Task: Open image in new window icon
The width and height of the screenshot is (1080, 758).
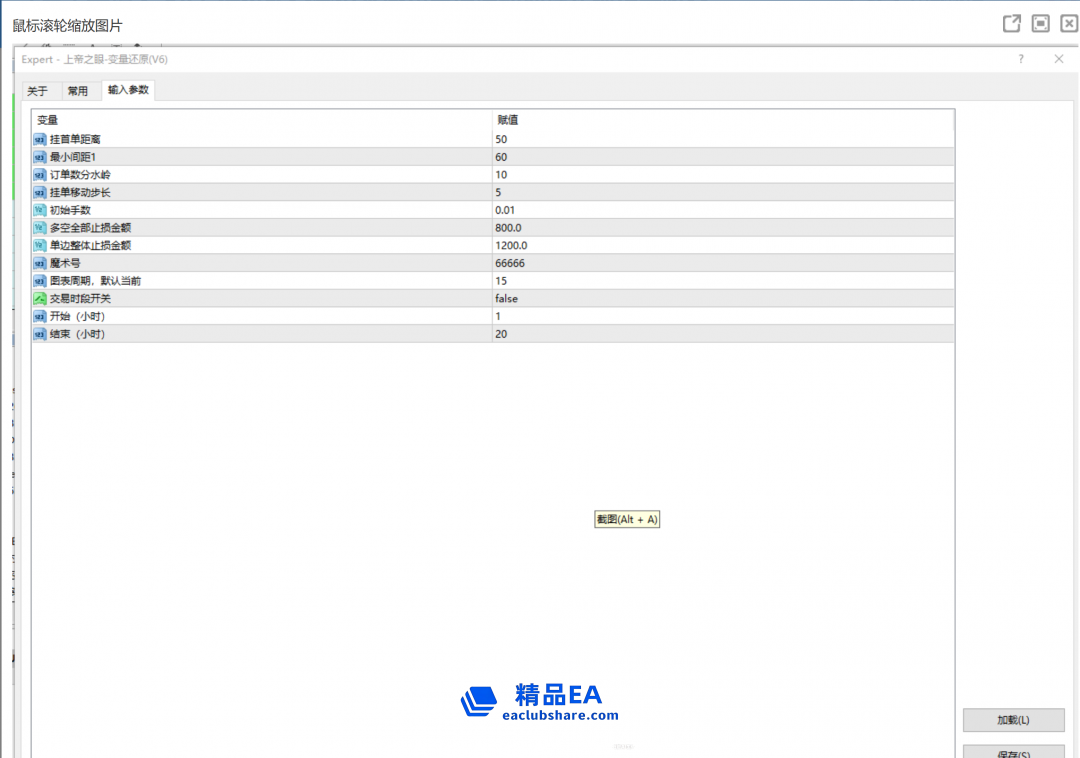Action: click(x=1011, y=24)
